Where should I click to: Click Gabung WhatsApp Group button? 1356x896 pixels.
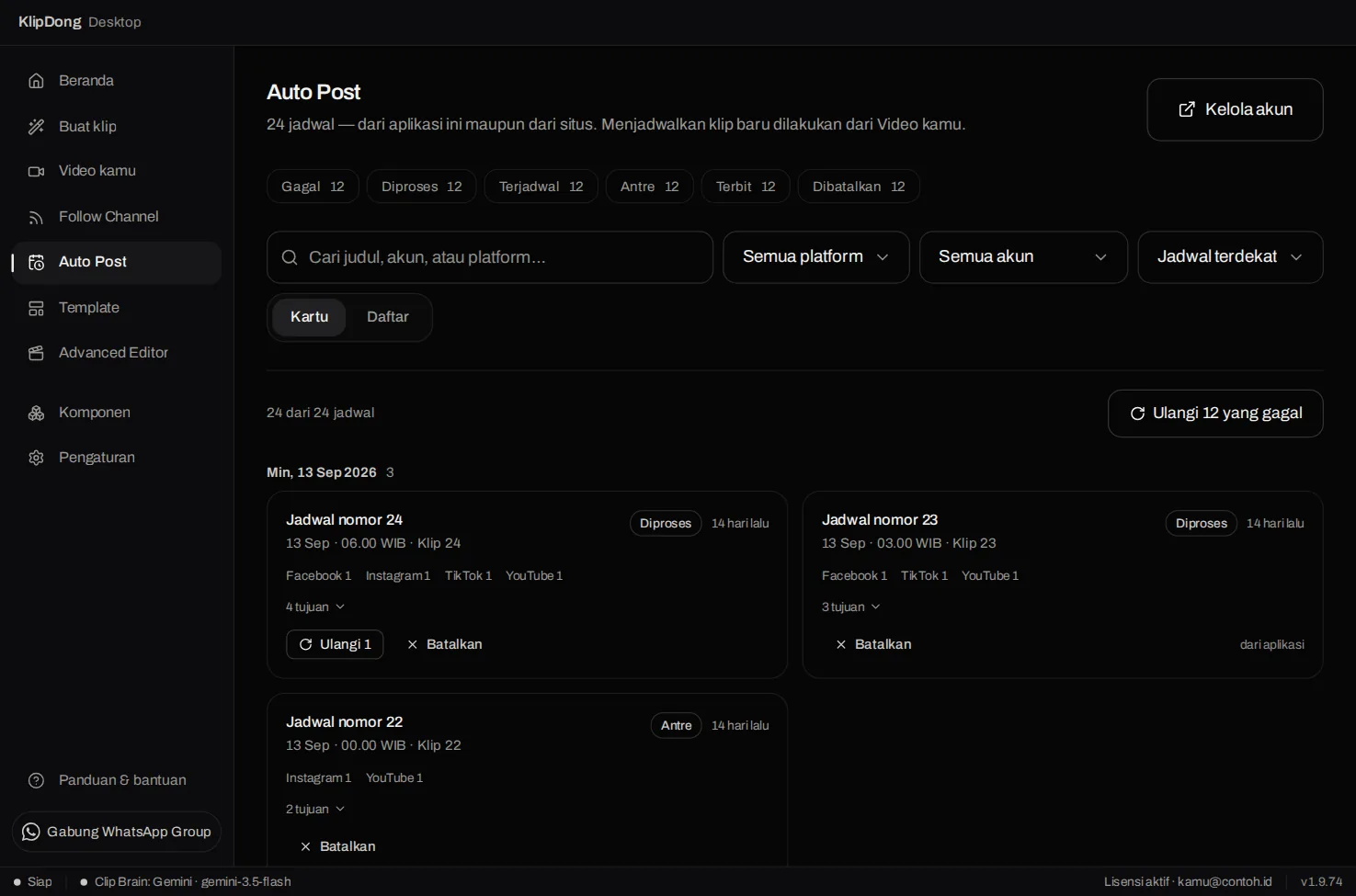[117, 832]
